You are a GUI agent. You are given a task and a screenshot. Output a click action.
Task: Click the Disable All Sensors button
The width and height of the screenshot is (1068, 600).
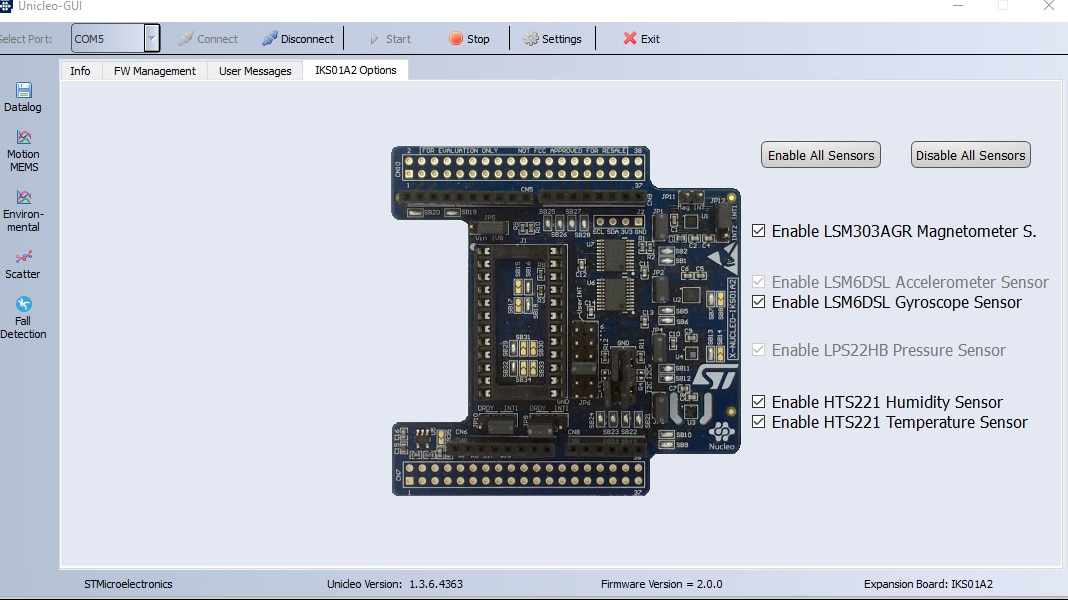click(x=971, y=155)
